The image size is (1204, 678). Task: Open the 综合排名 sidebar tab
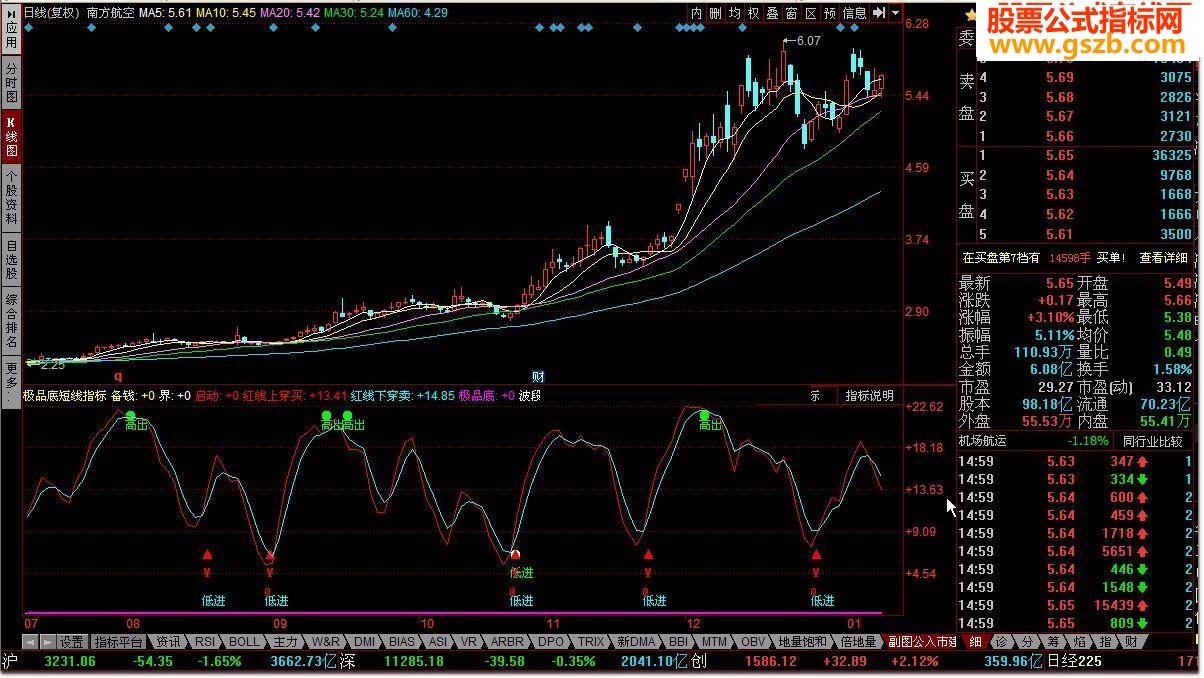pos(11,321)
